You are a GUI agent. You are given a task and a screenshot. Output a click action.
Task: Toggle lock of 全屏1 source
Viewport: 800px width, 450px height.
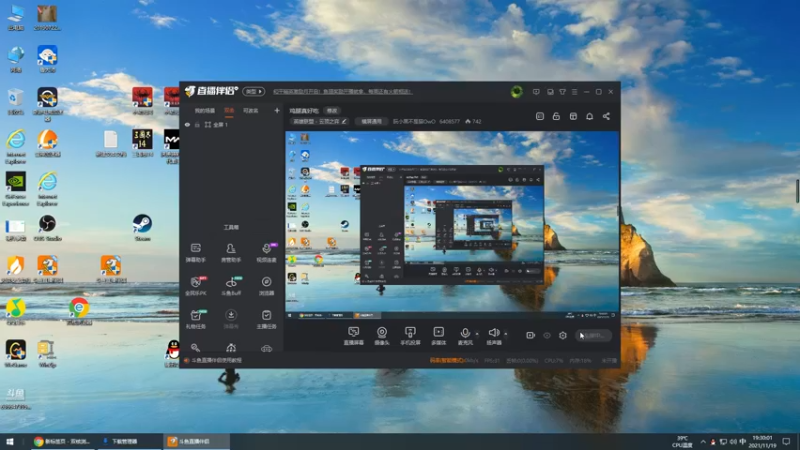coord(197,124)
